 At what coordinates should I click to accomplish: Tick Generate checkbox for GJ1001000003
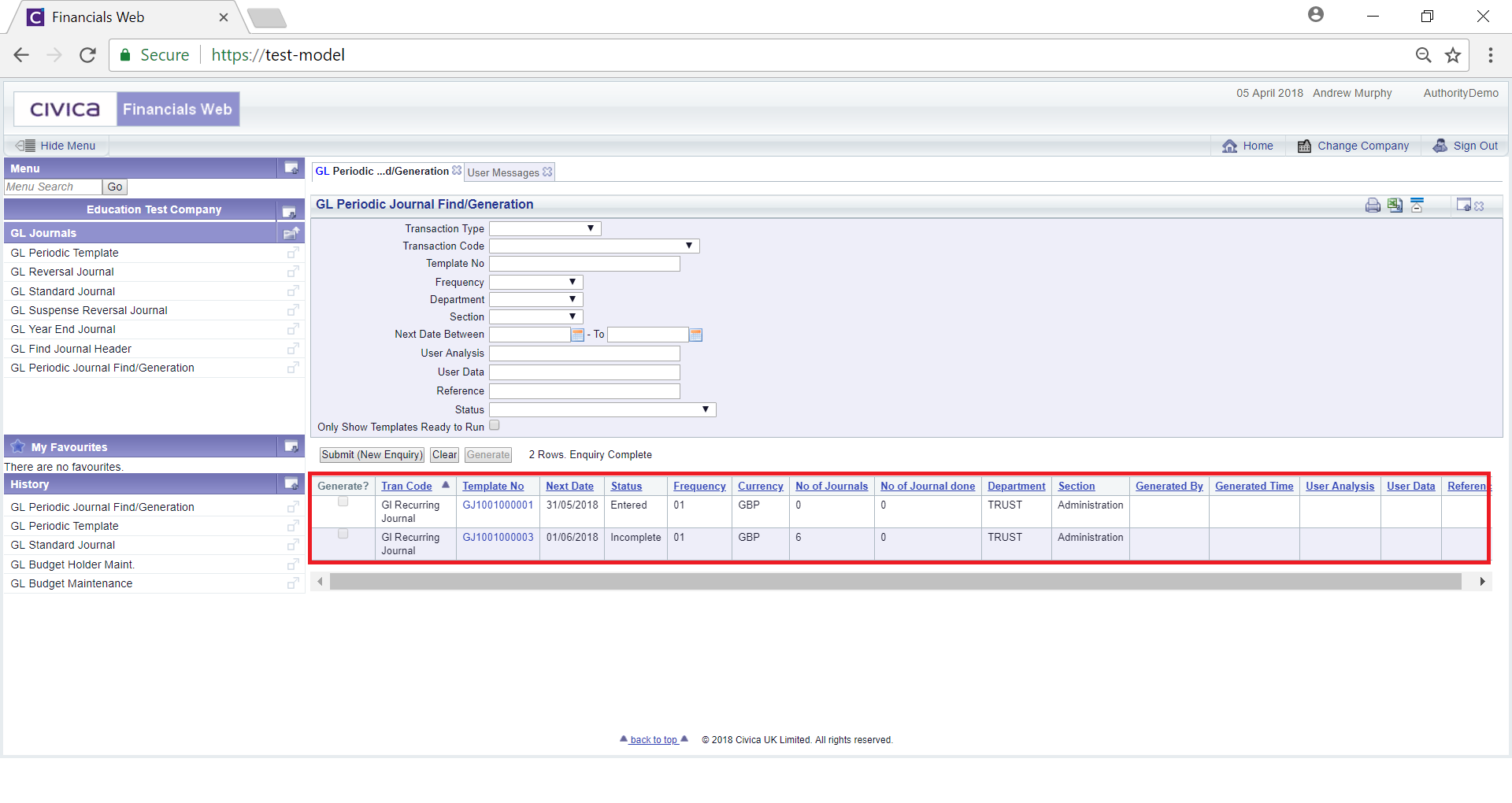[x=343, y=535]
